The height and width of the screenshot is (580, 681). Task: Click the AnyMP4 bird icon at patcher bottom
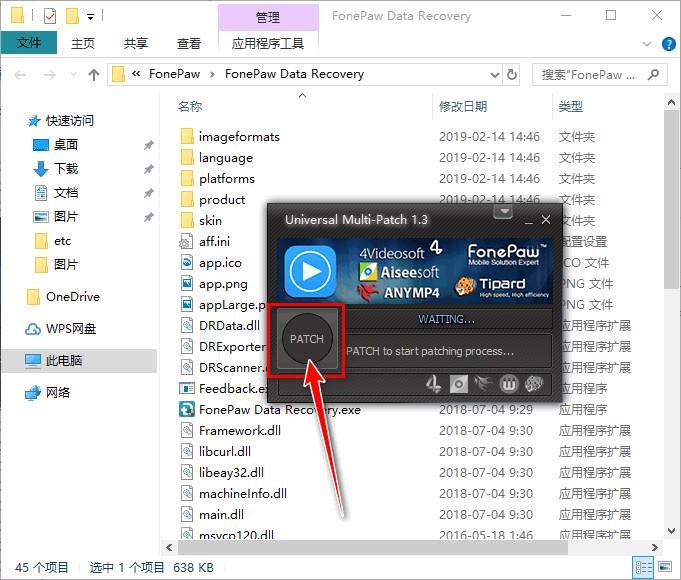(483, 384)
